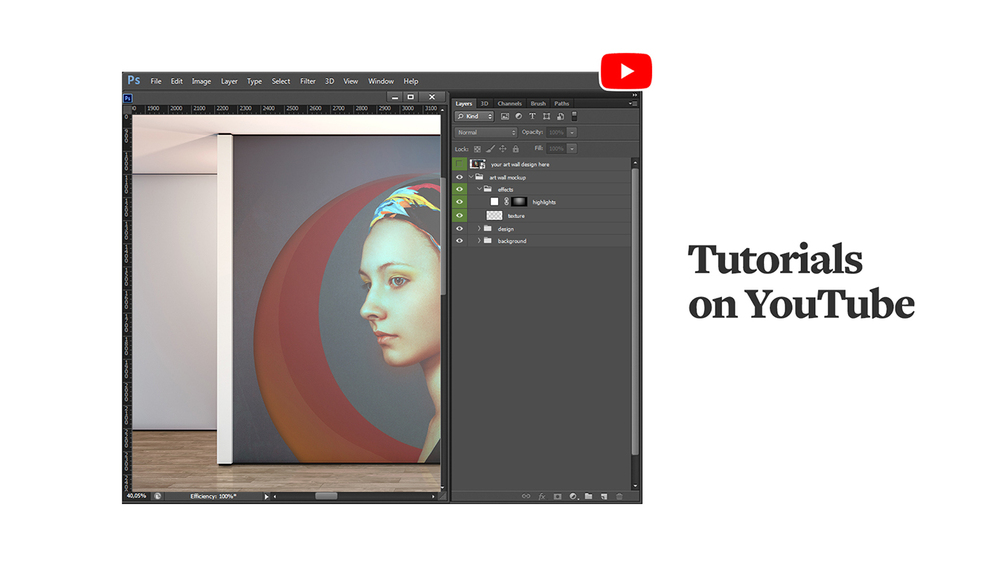Click the Photoshop Ps logo
Image resolution: width=1005 pixels, height=565 pixels.
click(x=134, y=81)
